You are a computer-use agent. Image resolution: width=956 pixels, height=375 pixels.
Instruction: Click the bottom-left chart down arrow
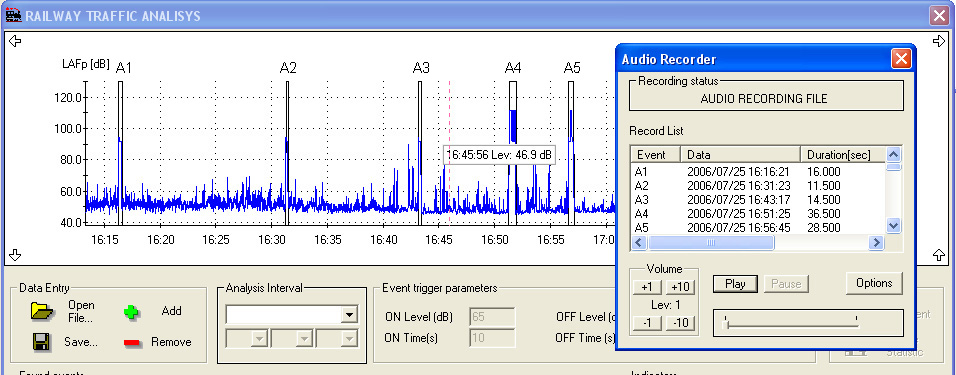click(16, 255)
